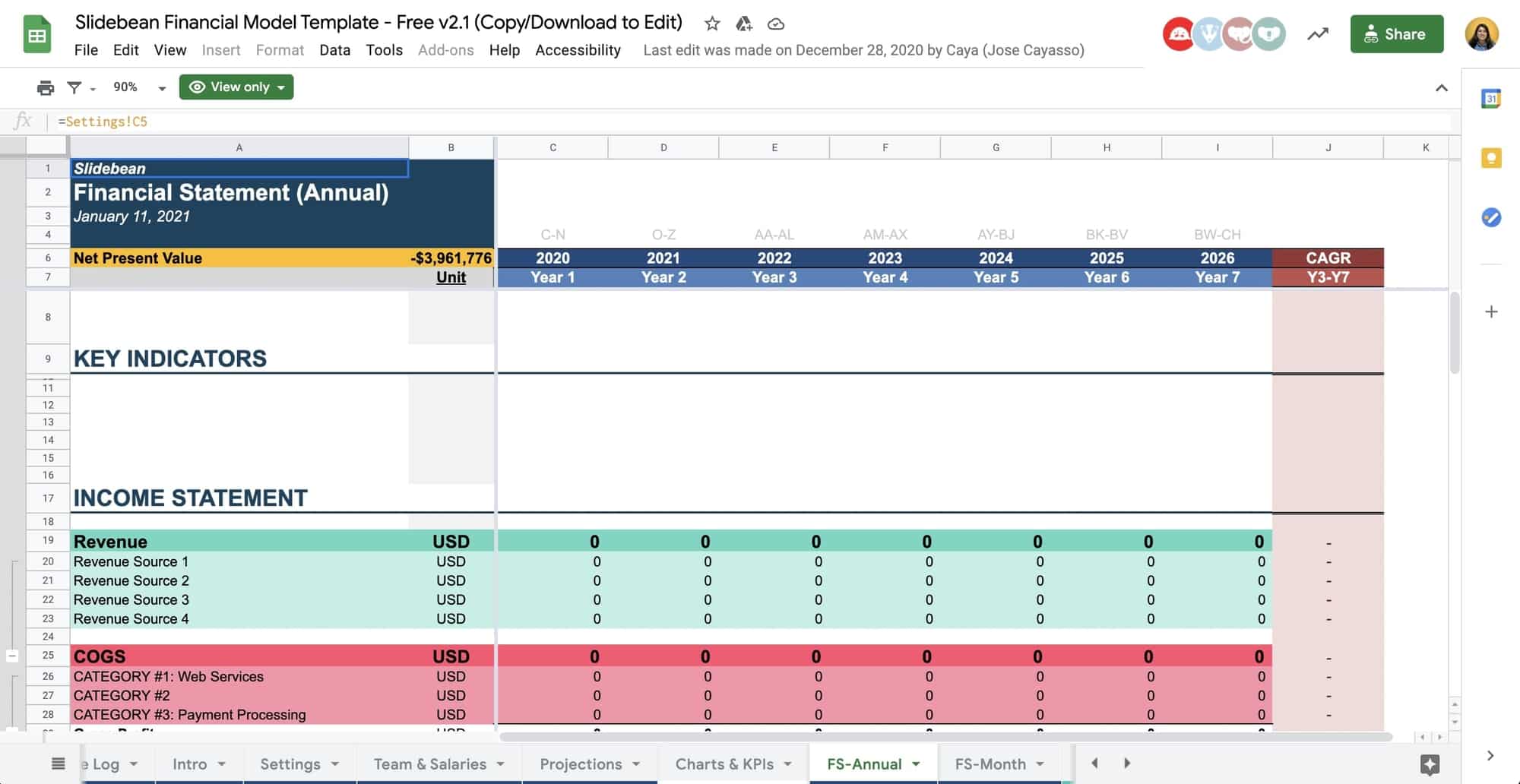Open the FS-Annual sheet tab dropdown
Screen dimensions: 1520x784
pos(916,763)
